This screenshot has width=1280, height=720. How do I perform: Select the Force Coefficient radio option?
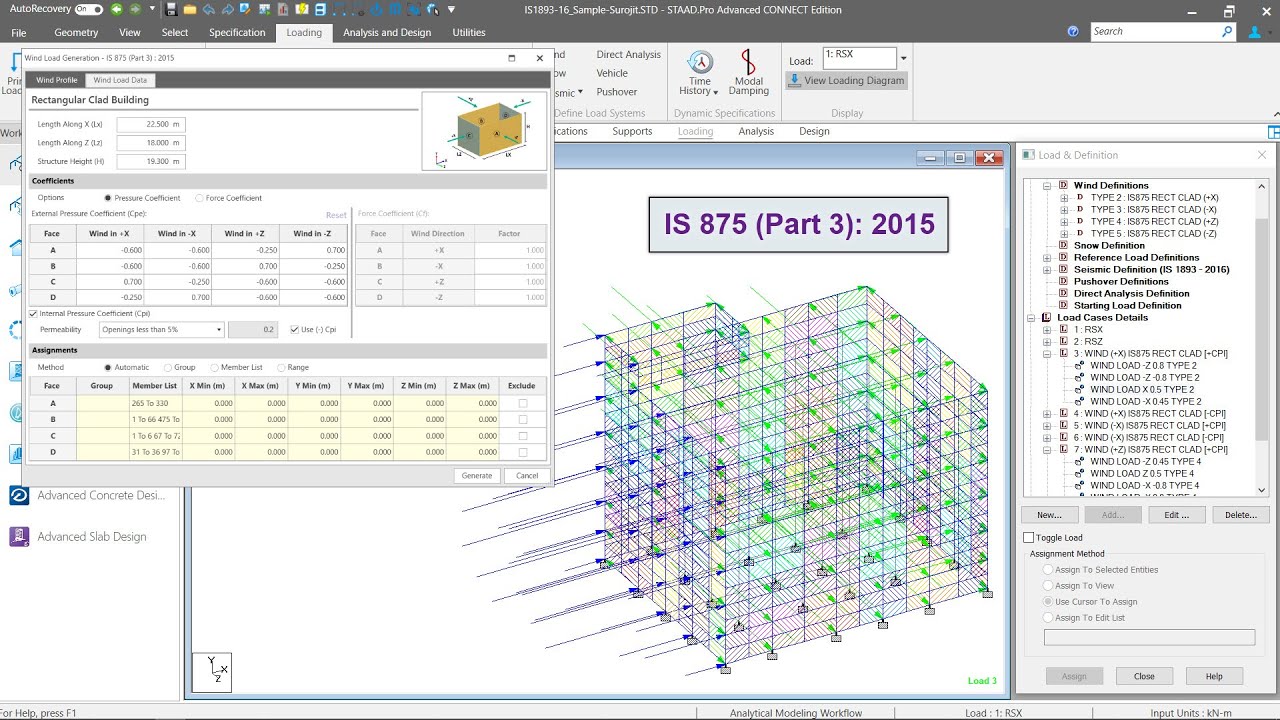199,198
